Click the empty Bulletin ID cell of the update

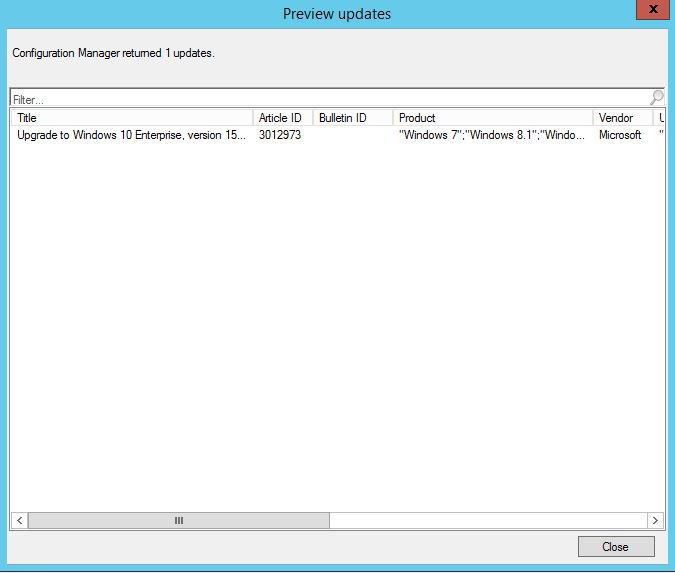click(352, 135)
